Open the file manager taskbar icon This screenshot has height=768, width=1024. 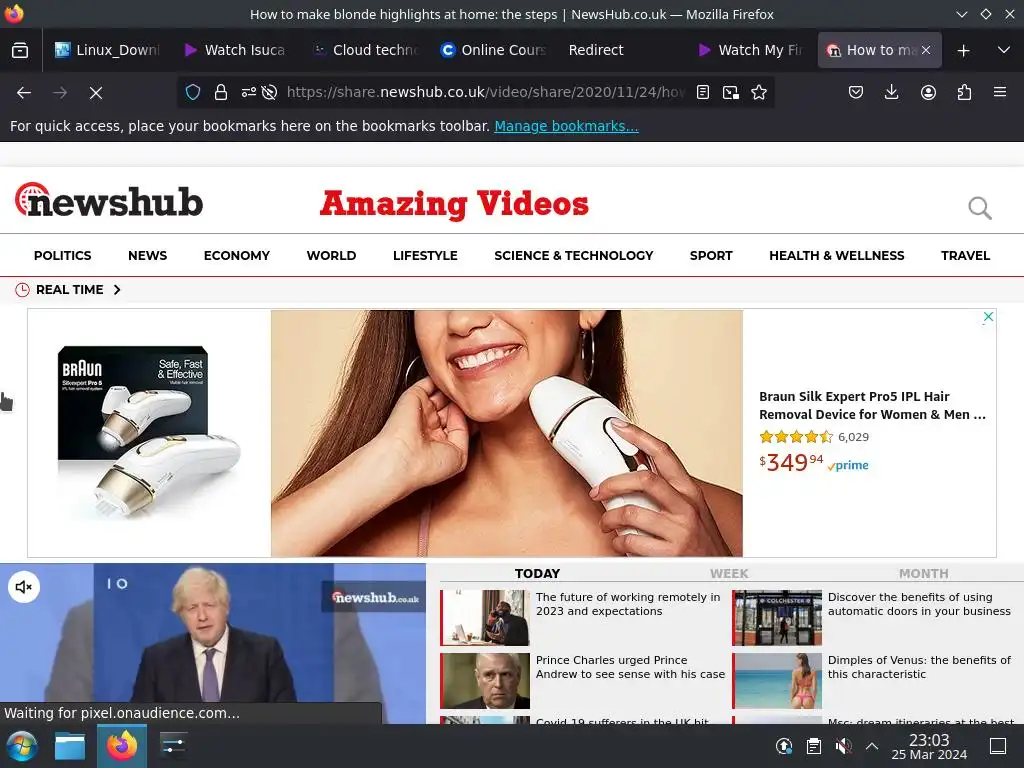[70, 746]
